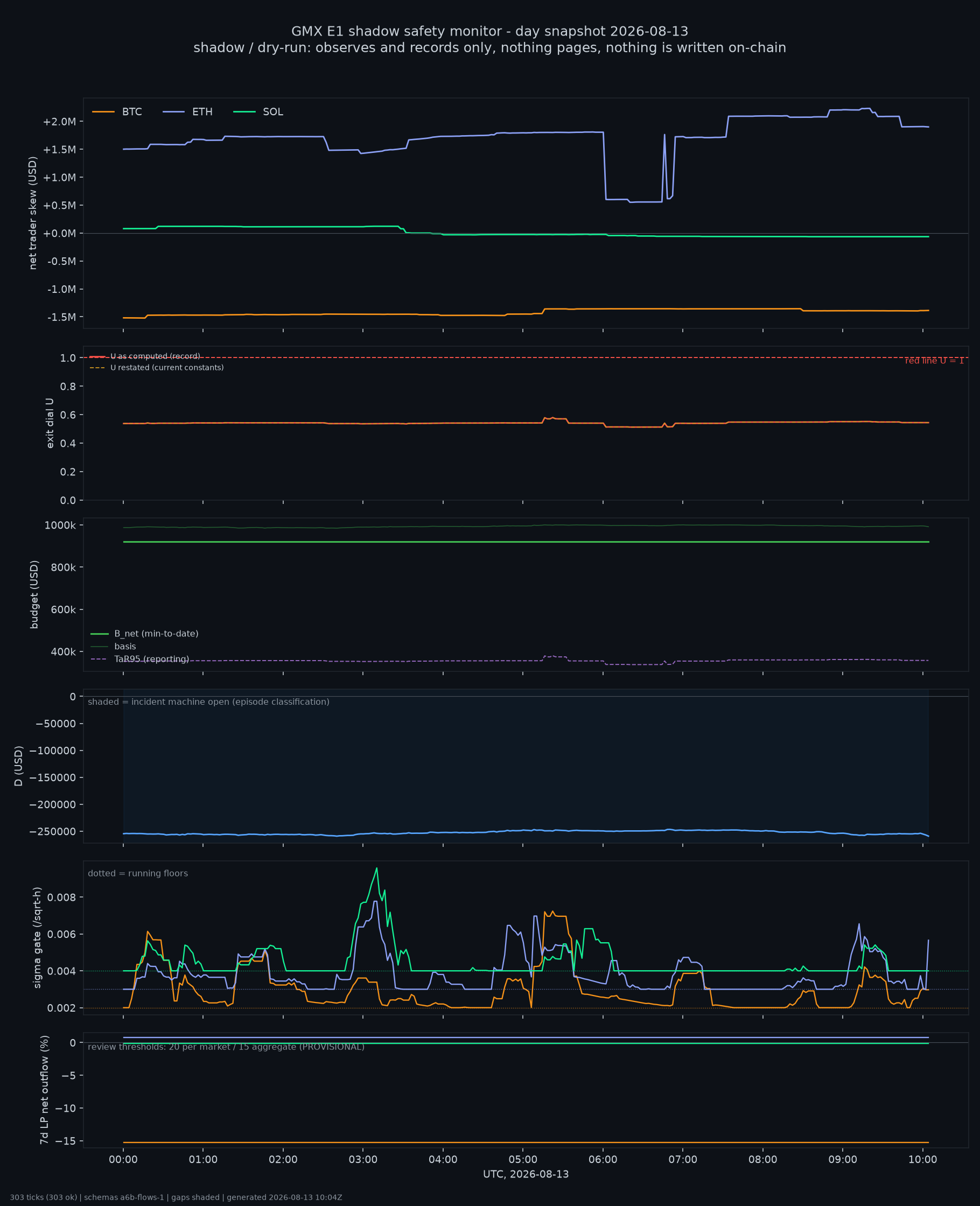Click the "03:00" time axis label
This screenshot has height=1206, width=980.
[363, 1160]
